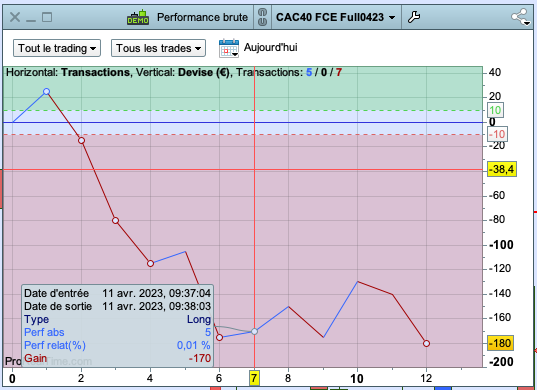Click the Perf relat(%) value 0,01 %

tap(193, 345)
